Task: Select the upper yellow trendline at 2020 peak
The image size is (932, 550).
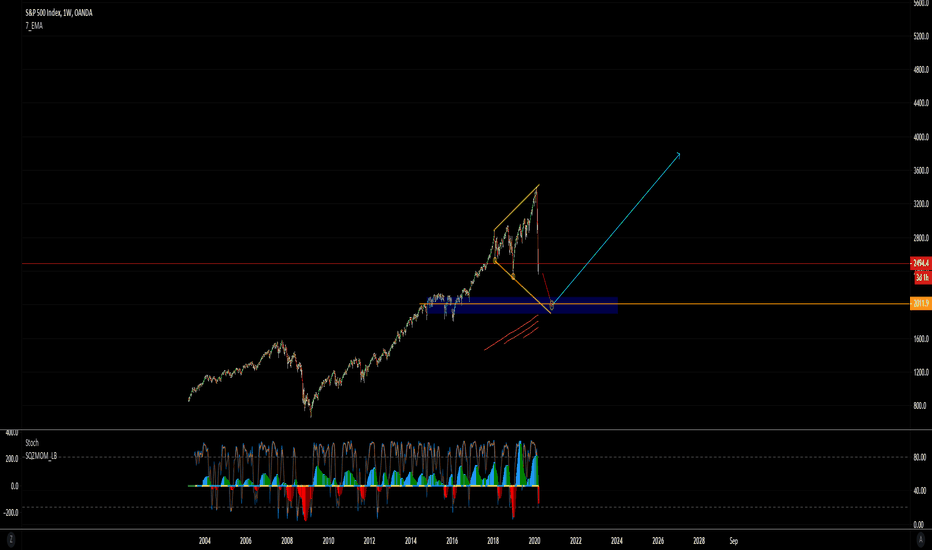Action: pos(516,208)
